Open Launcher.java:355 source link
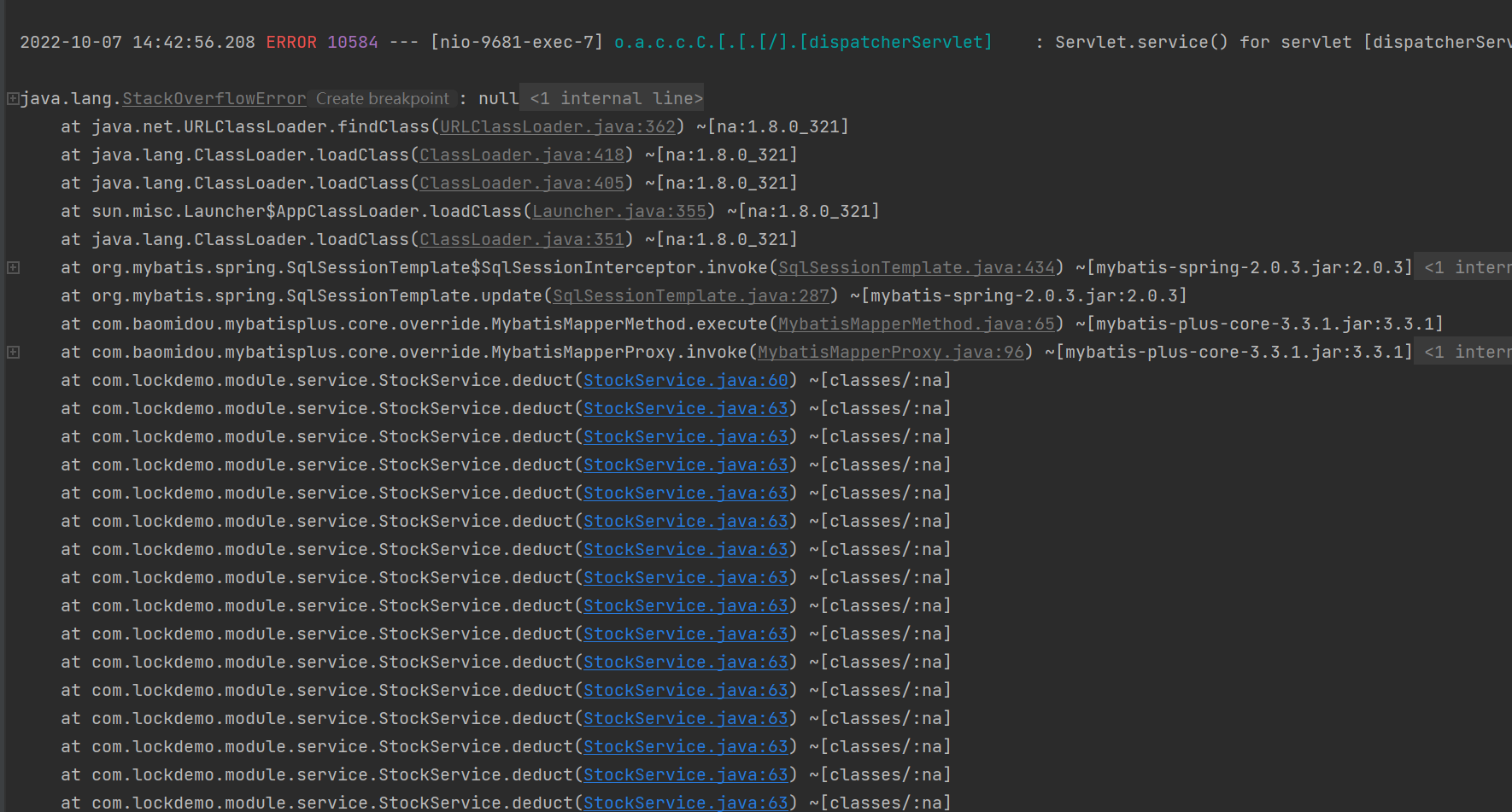The width and height of the screenshot is (1512, 812). pos(619,212)
